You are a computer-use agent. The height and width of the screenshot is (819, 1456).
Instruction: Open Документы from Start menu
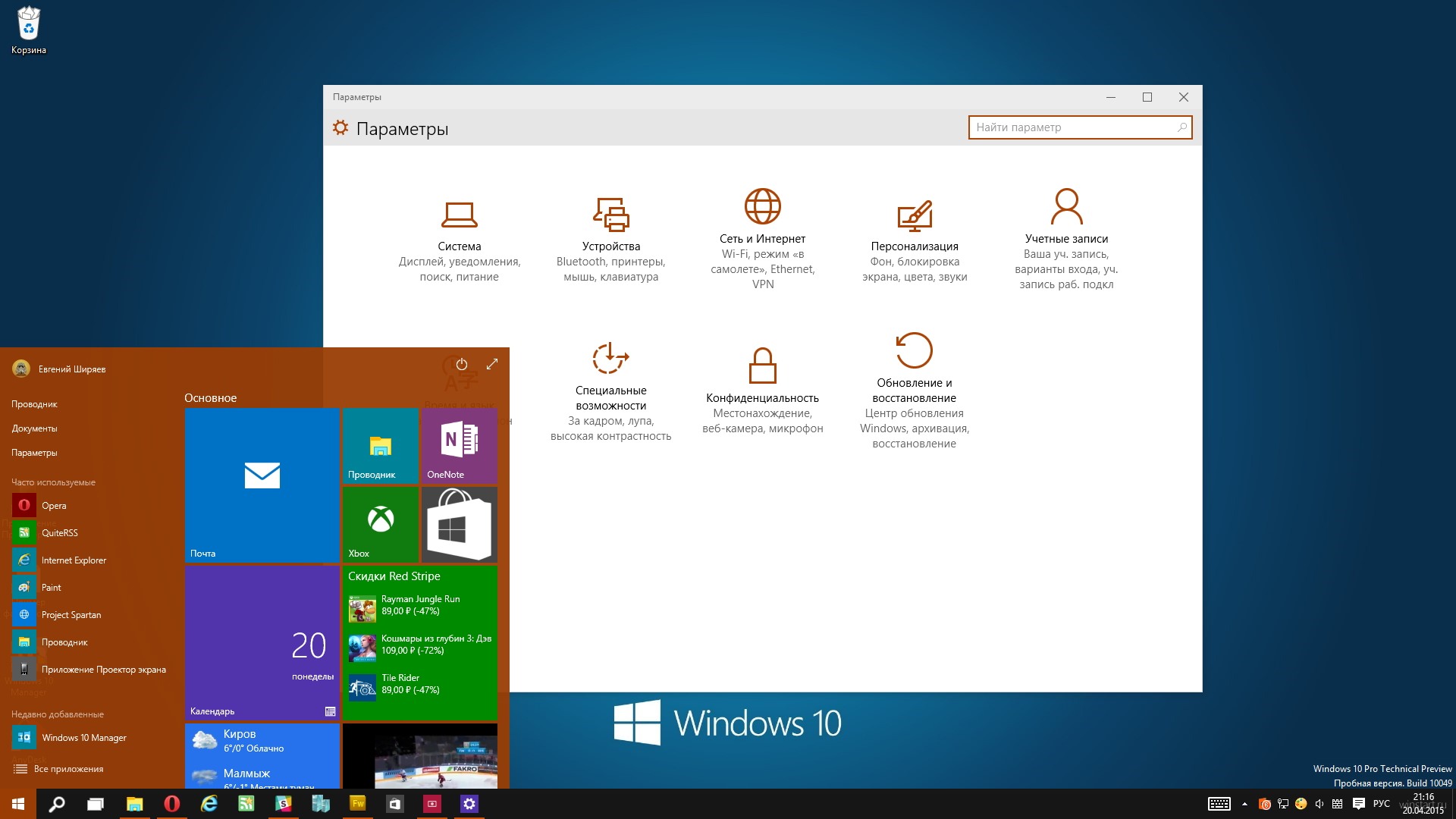[35, 428]
